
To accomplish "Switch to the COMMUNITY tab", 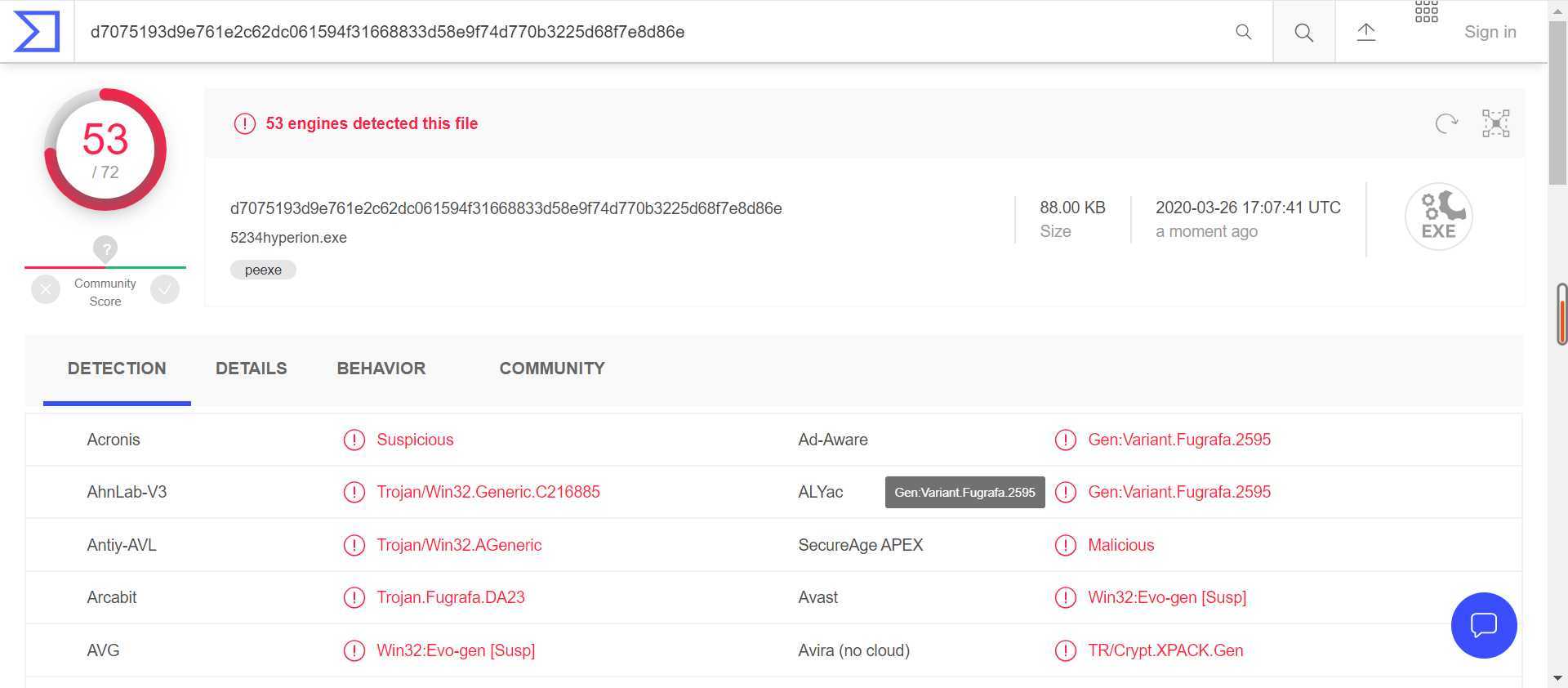I will click(x=552, y=369).
